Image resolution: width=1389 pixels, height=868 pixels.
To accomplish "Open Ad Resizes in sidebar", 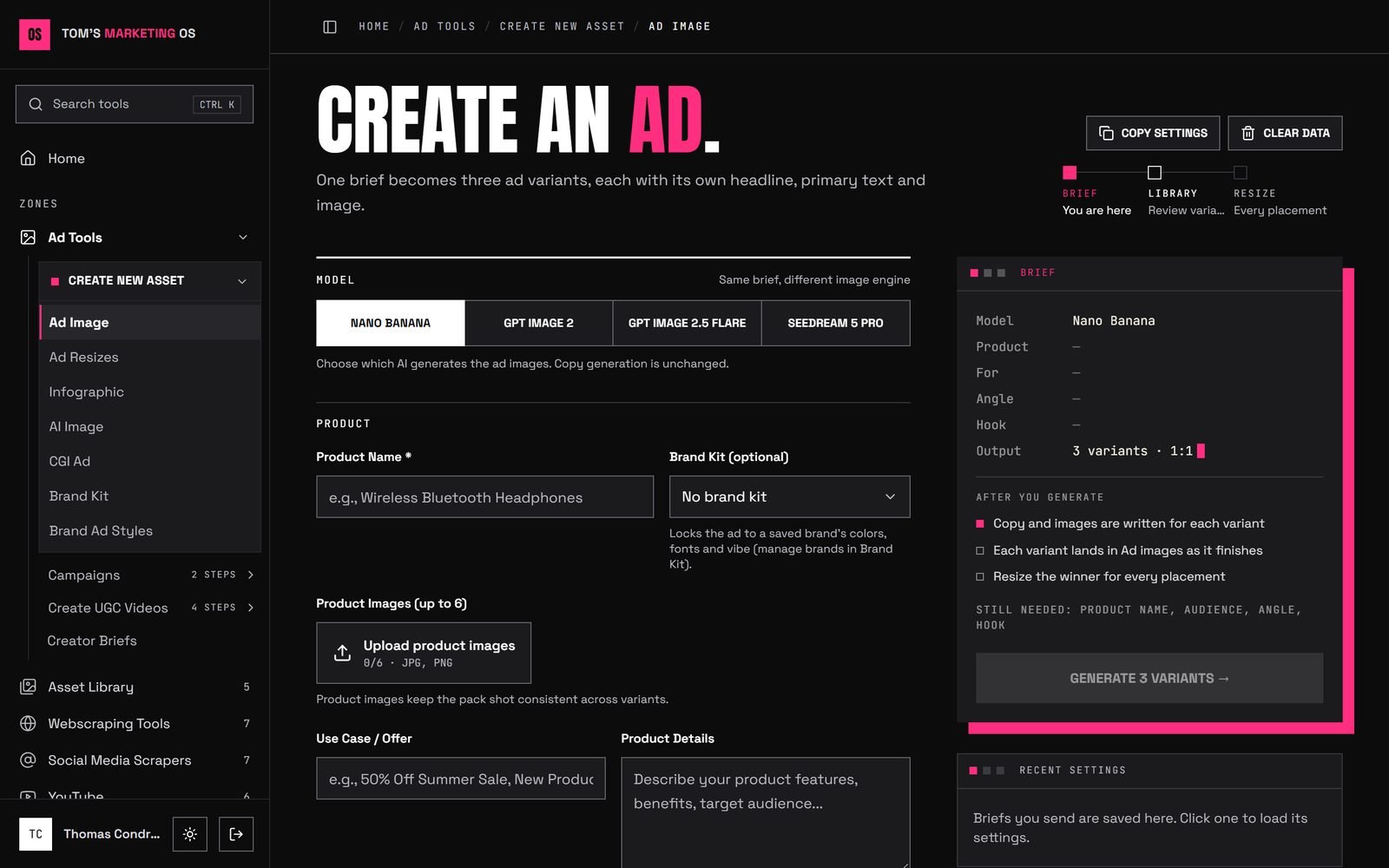I will coord(149,357).
